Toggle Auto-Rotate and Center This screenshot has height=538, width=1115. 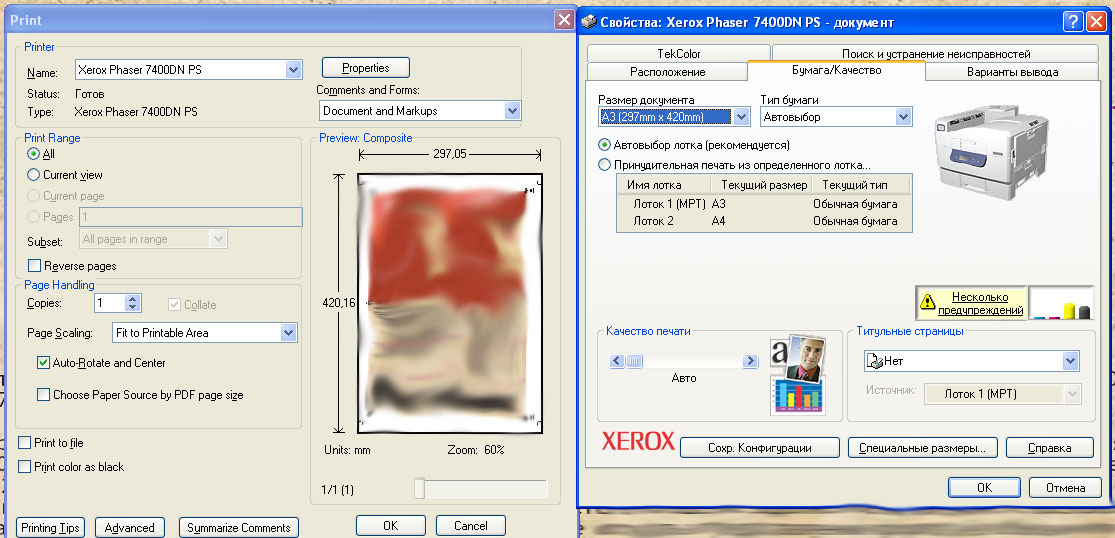pyautogui.click(x=43, y=362)
